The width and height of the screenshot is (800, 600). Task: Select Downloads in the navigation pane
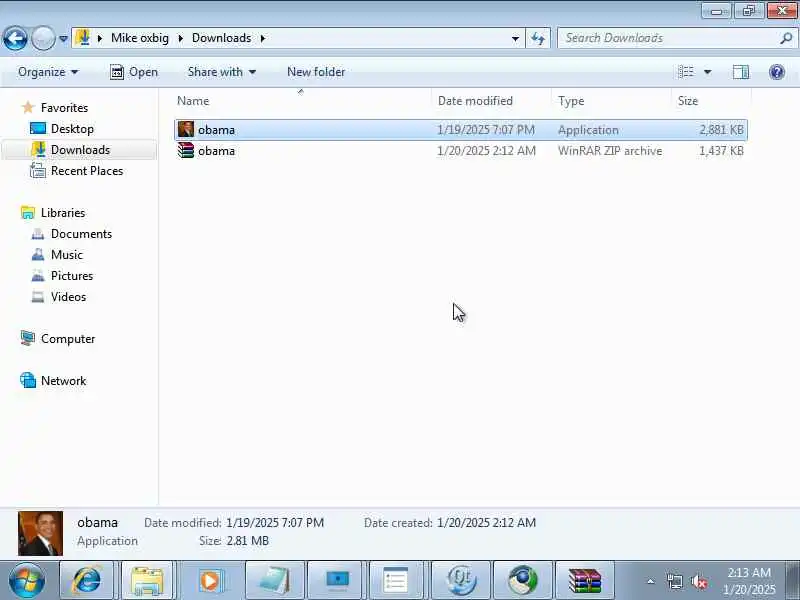[x=80, y=149]
